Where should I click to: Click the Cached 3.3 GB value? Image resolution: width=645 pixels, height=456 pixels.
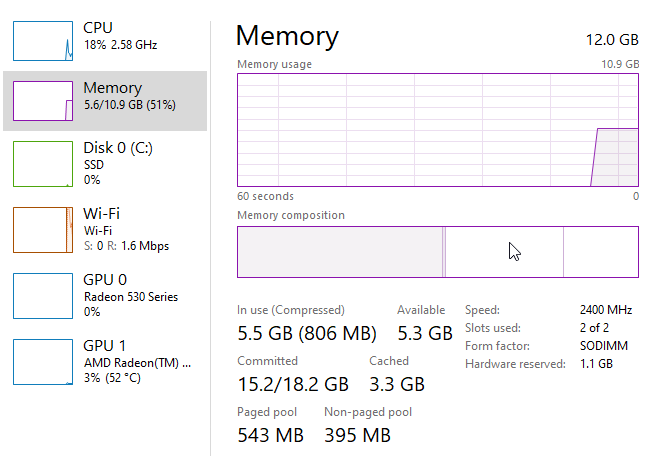[x=397, y=383]
